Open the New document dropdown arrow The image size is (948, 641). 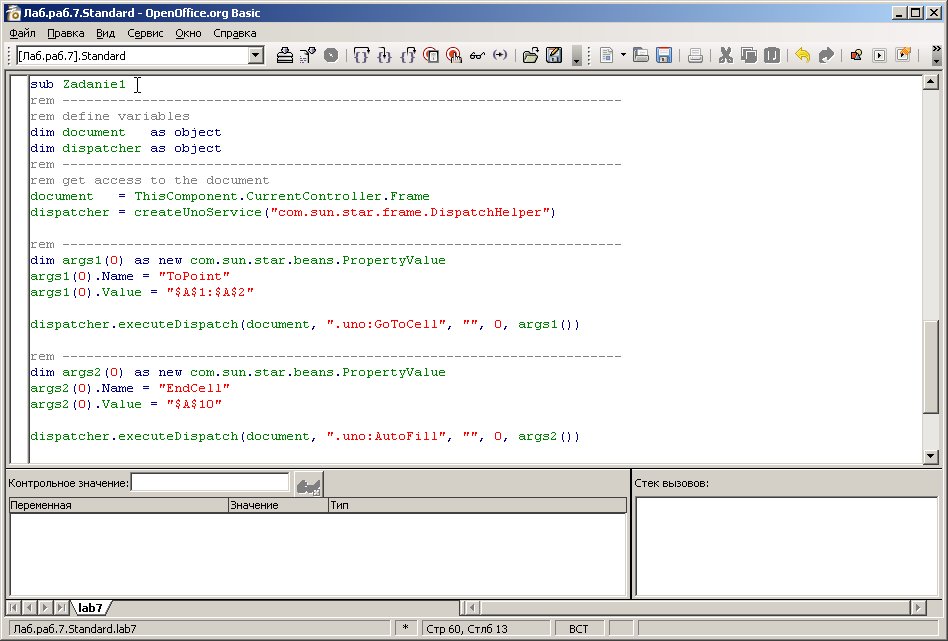point(623,56)
